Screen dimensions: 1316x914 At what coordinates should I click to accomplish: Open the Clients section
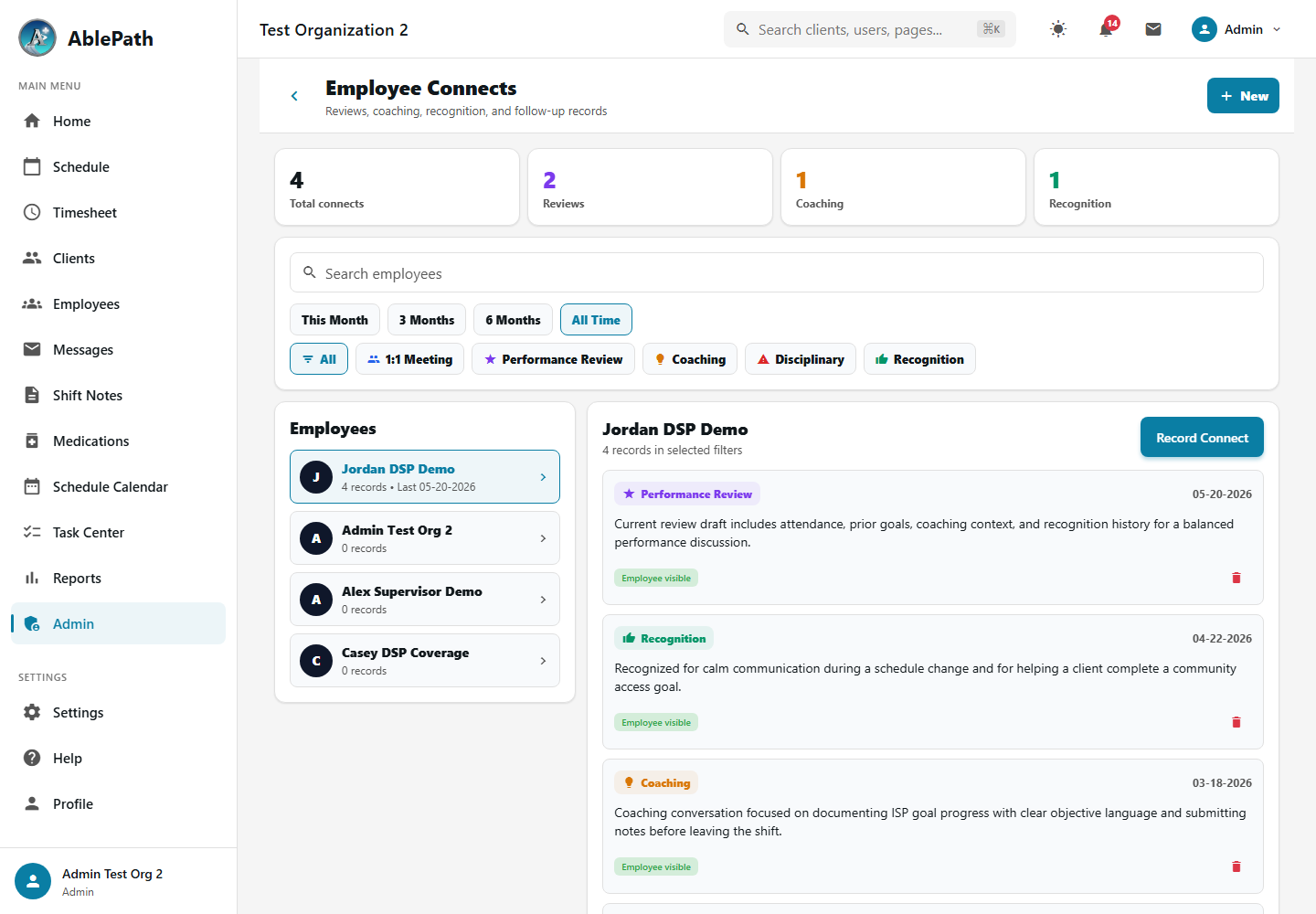tap(118, 258)
